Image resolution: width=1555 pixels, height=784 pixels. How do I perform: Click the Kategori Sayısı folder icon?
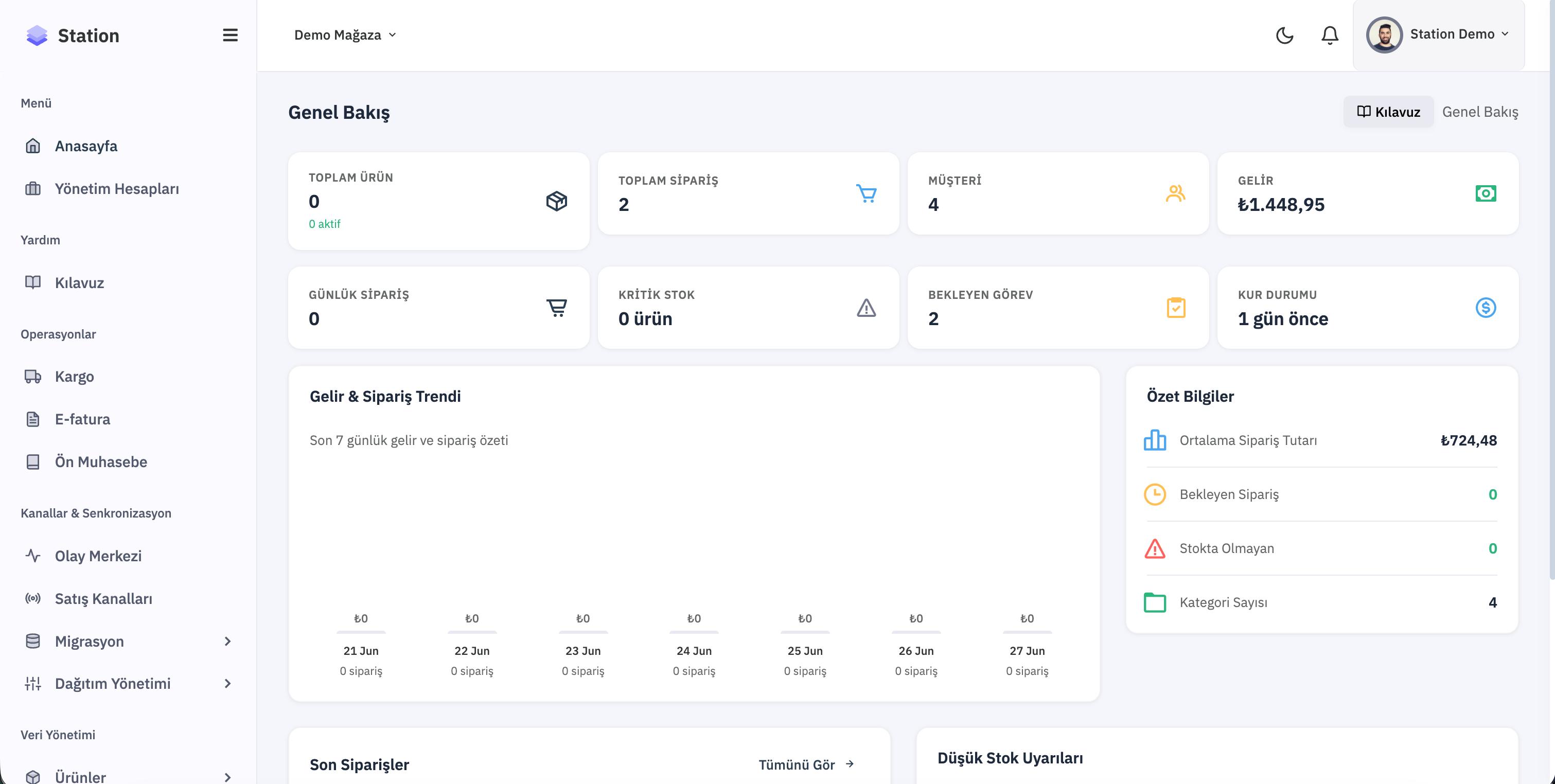(1155, 602)
